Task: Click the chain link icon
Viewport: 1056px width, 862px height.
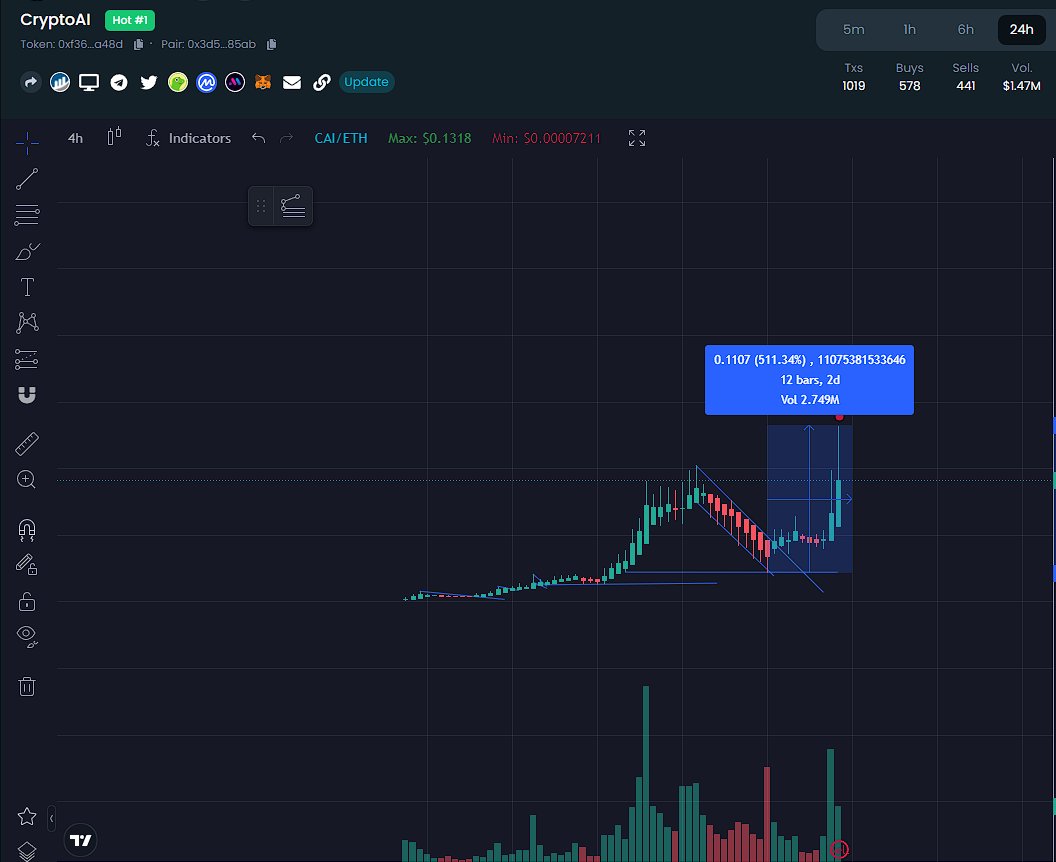Action: tap(321, 82)
